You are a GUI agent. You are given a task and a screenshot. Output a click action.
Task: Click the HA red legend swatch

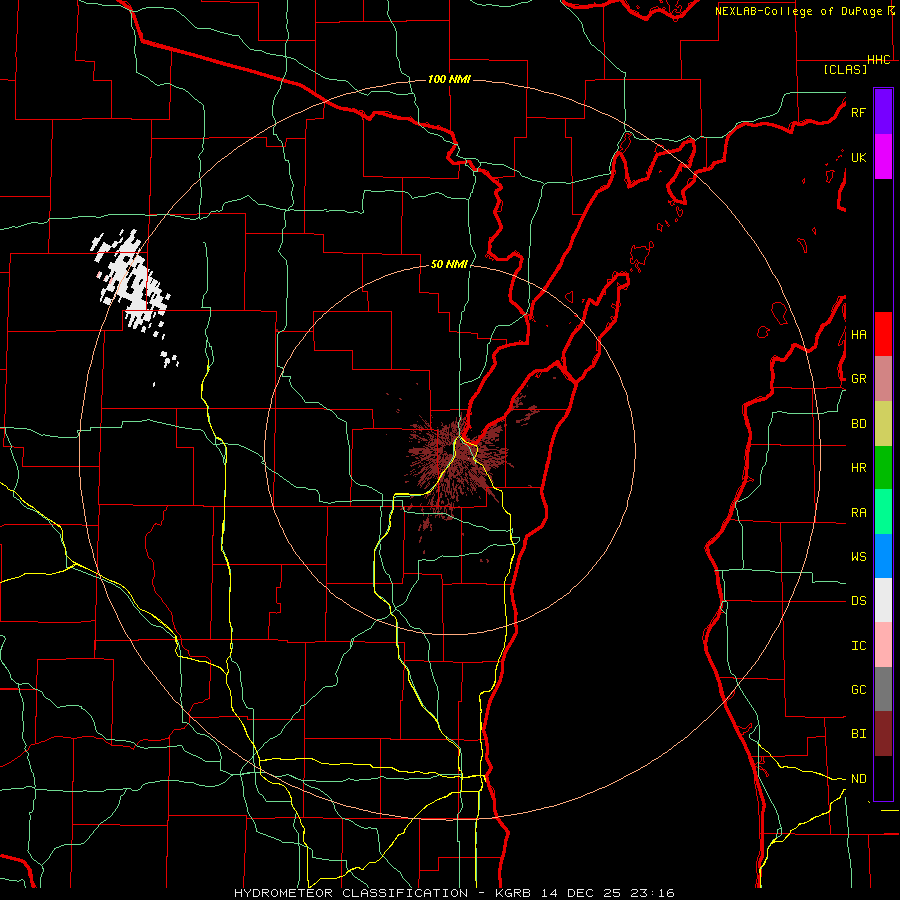click(883, 334)
